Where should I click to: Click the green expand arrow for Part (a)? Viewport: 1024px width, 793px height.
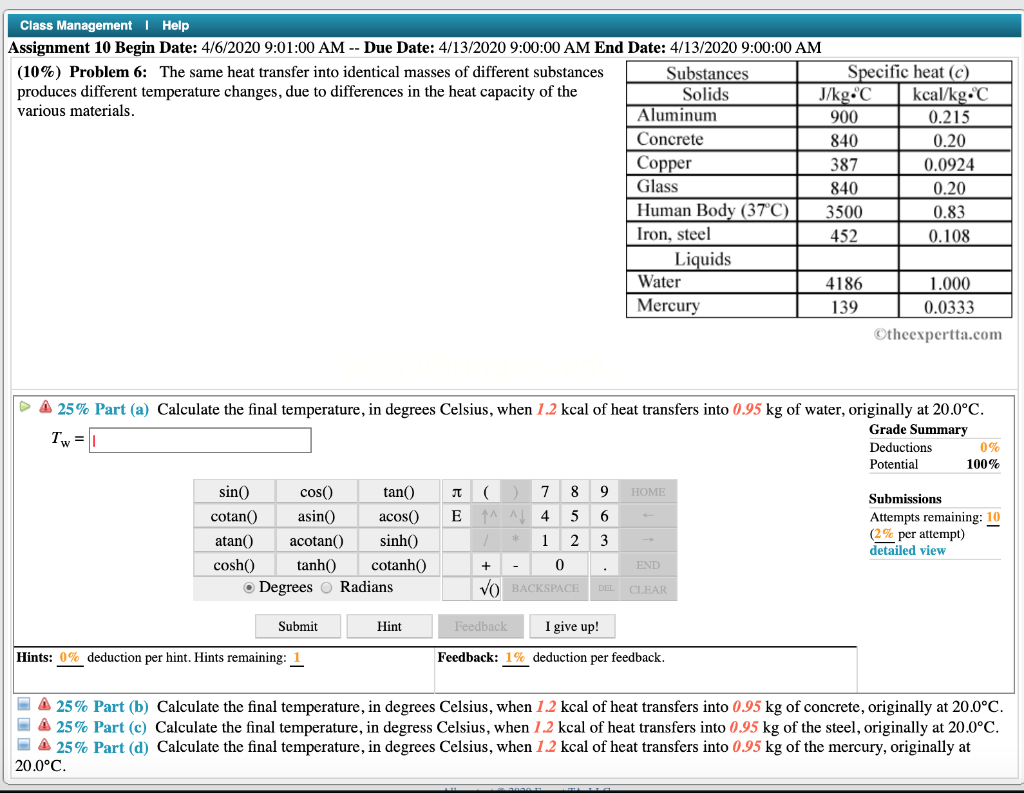pyautogui.click(x=25, y=407)
